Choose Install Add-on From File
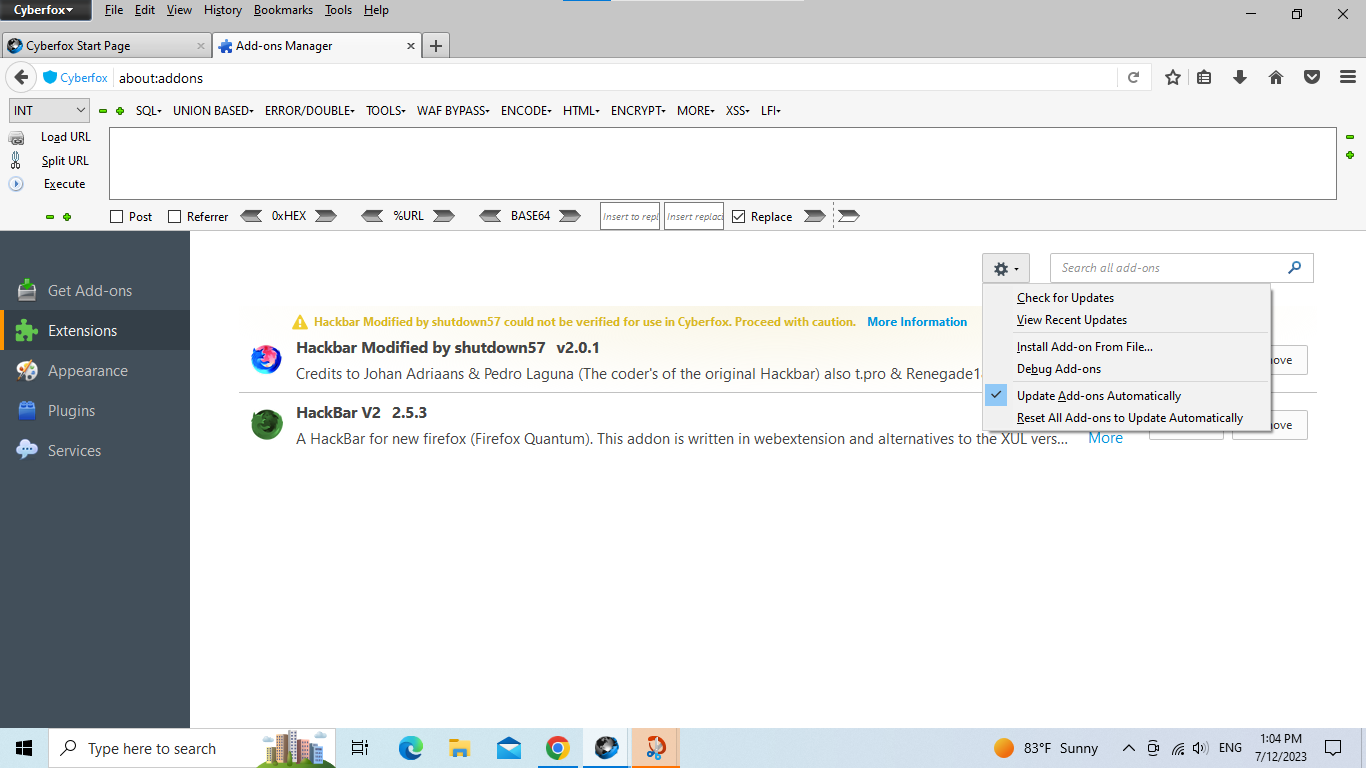Viewport: 1366px width, 768px height. tap(1127, 347)
